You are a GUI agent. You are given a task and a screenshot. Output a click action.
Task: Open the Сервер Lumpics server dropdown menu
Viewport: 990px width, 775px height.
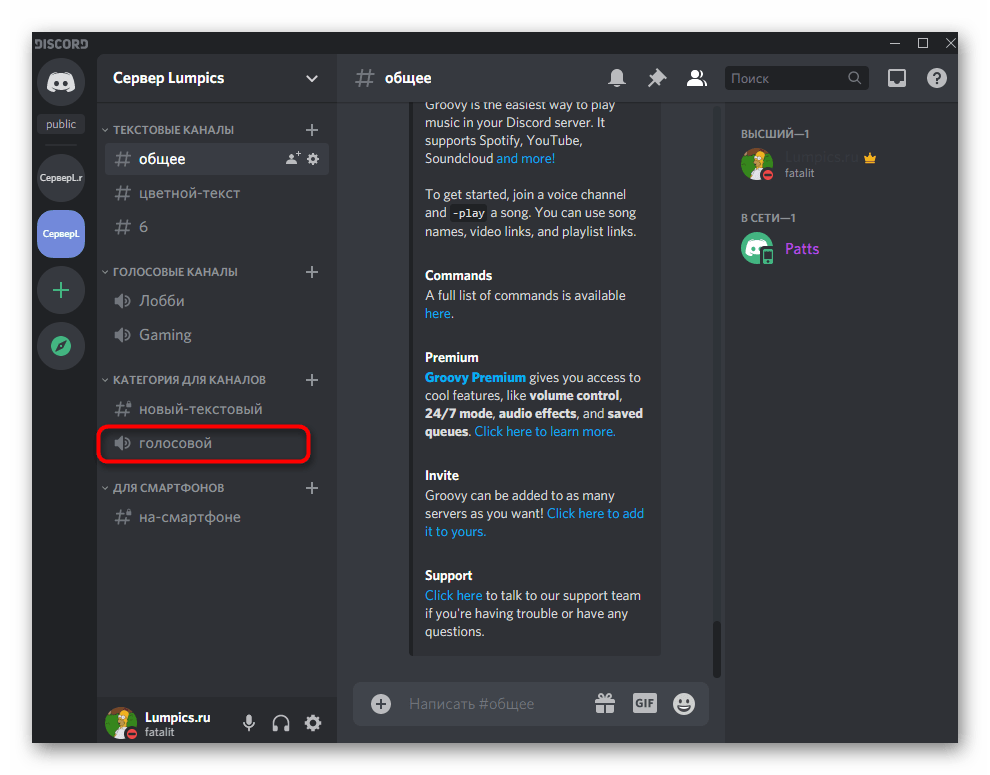point(312,78)
